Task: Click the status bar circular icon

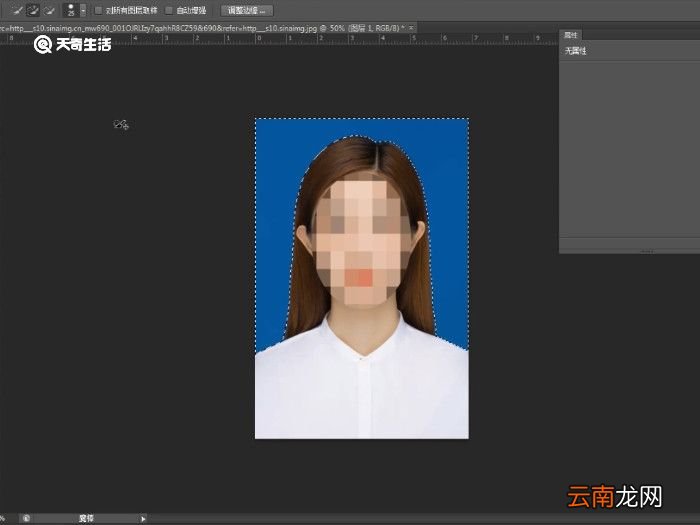Action: point(26,518)
